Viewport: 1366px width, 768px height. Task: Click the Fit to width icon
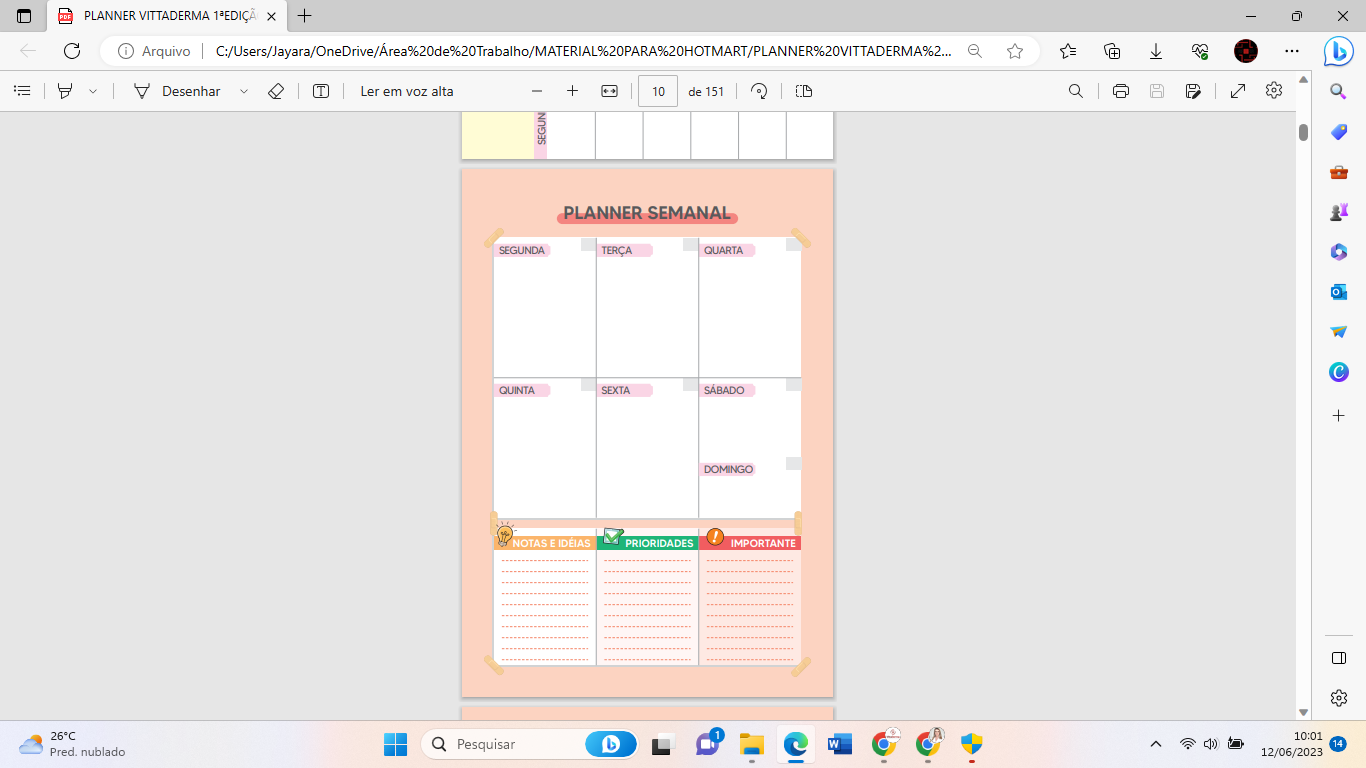click(609, 91)
